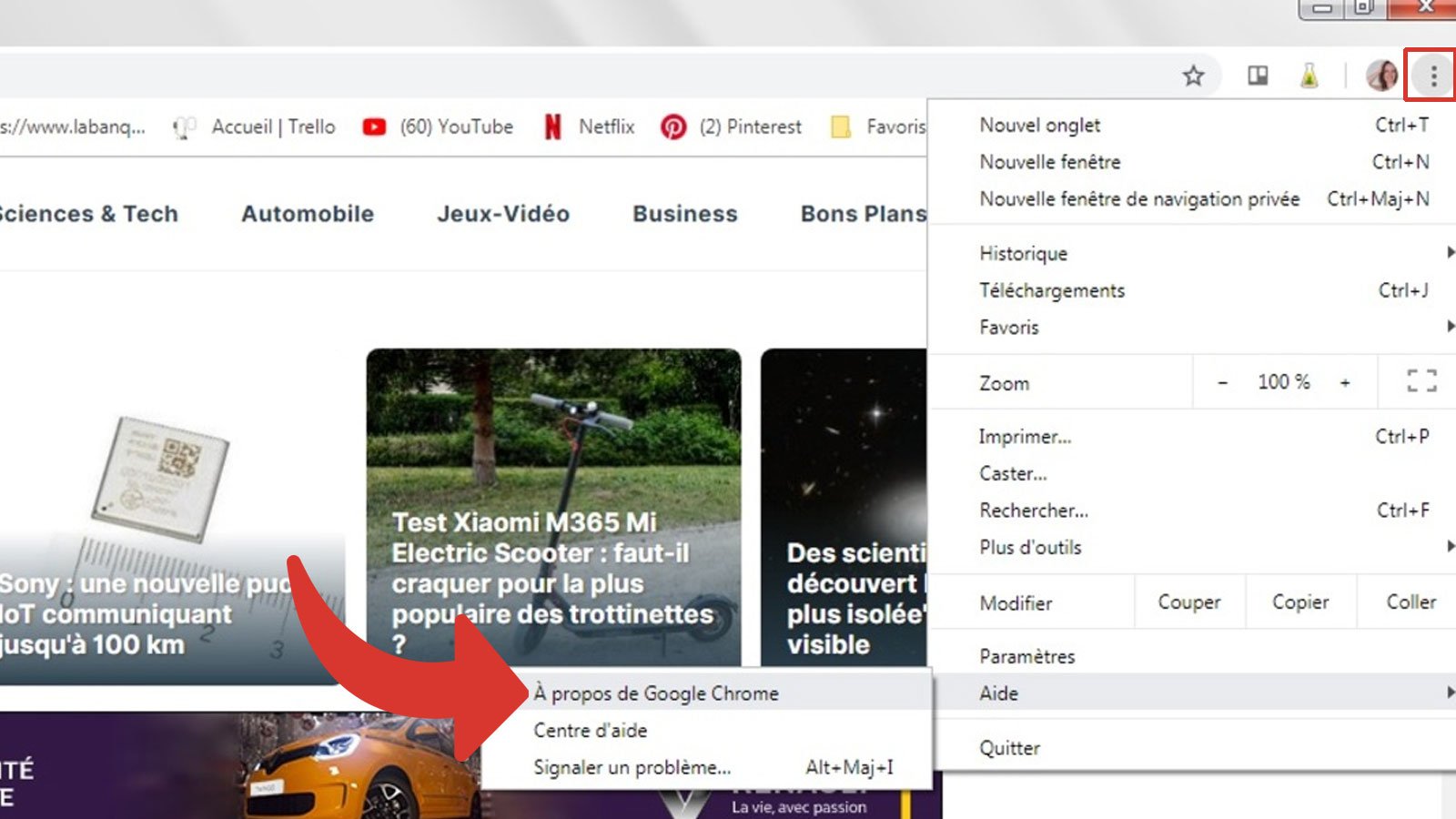Expand the Historique submenu arrow

pos(1449,254)
